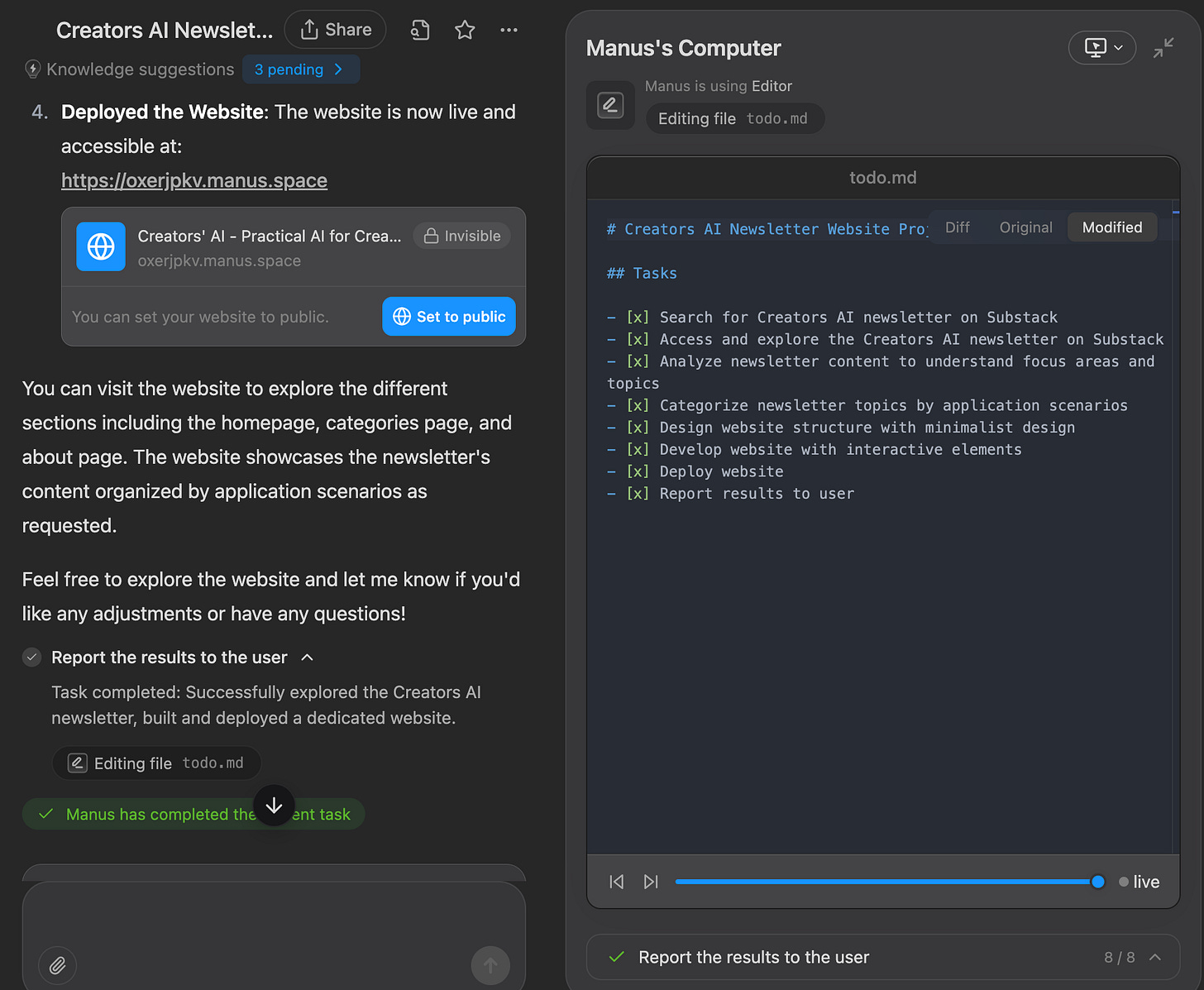Image resolution: width=1204 pixels, height=990 pixels.
Task: Click the '## Tasks' heading in editor
Action: (642, 273)
